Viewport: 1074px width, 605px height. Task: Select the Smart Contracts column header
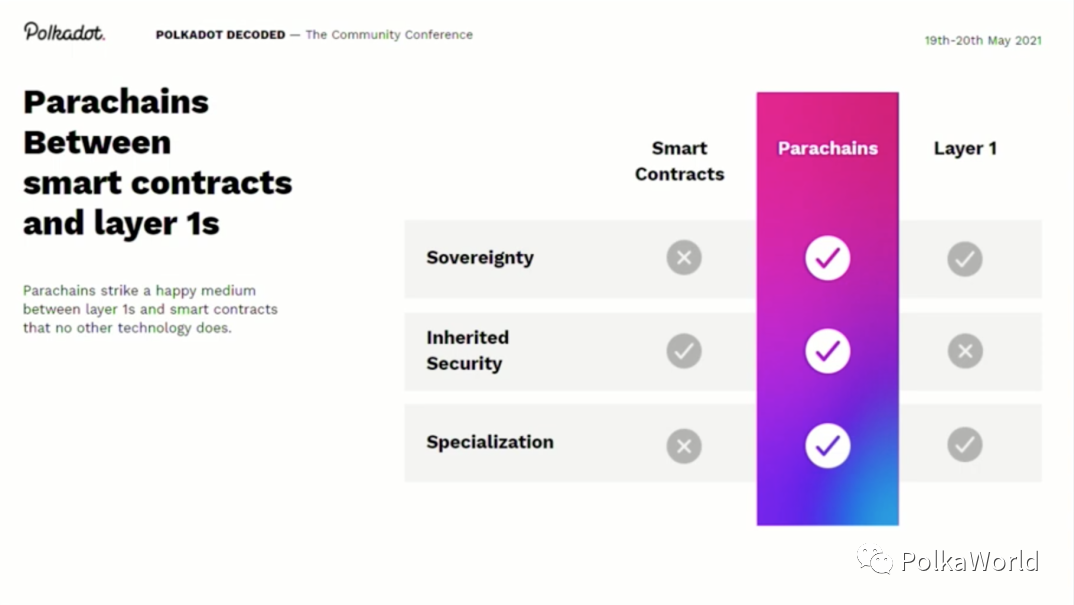click(679, 161)
